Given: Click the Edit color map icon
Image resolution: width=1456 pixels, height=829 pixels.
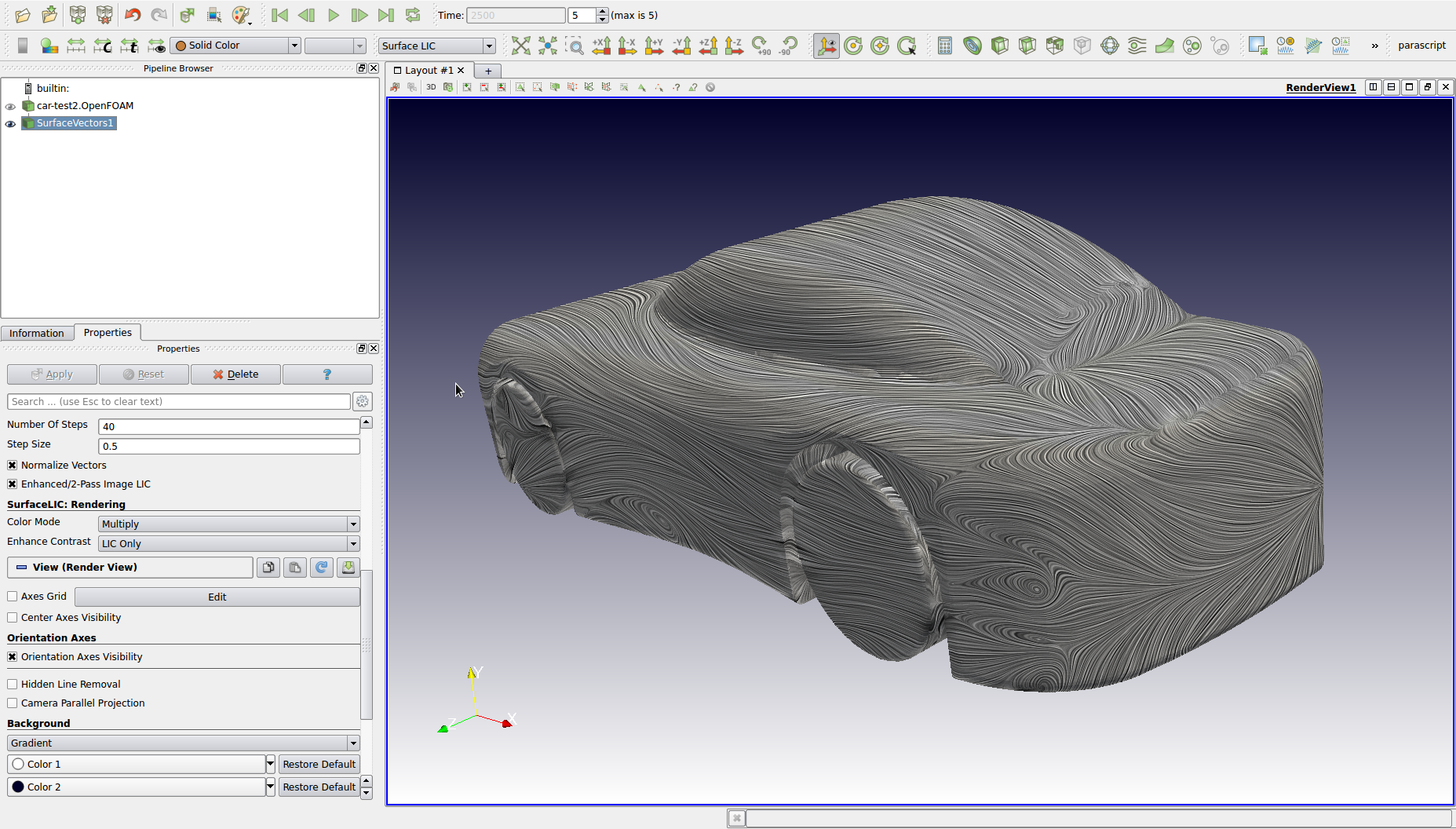Looking at the screenshot, I should click(x=49, y=46).
